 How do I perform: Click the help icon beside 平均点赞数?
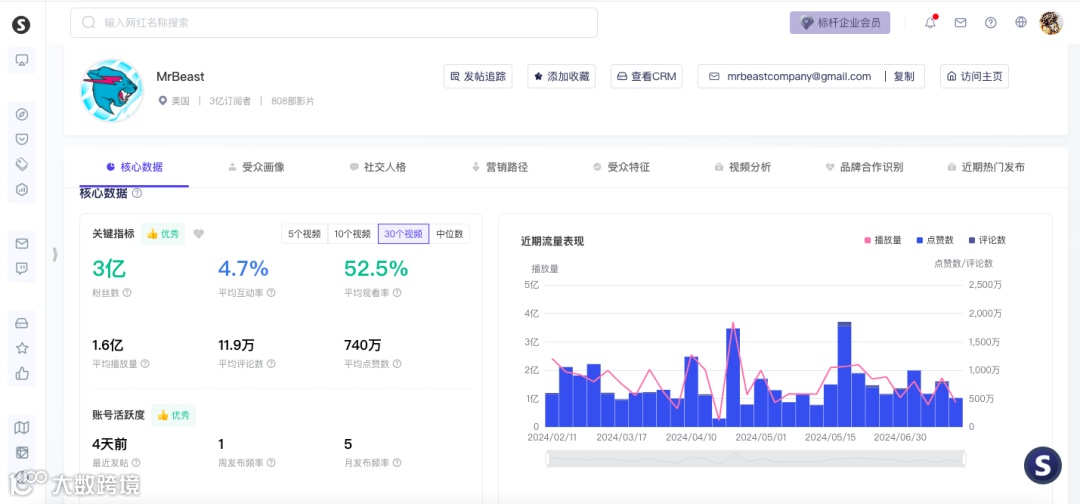pyautogui.click(x=397, y=364)
